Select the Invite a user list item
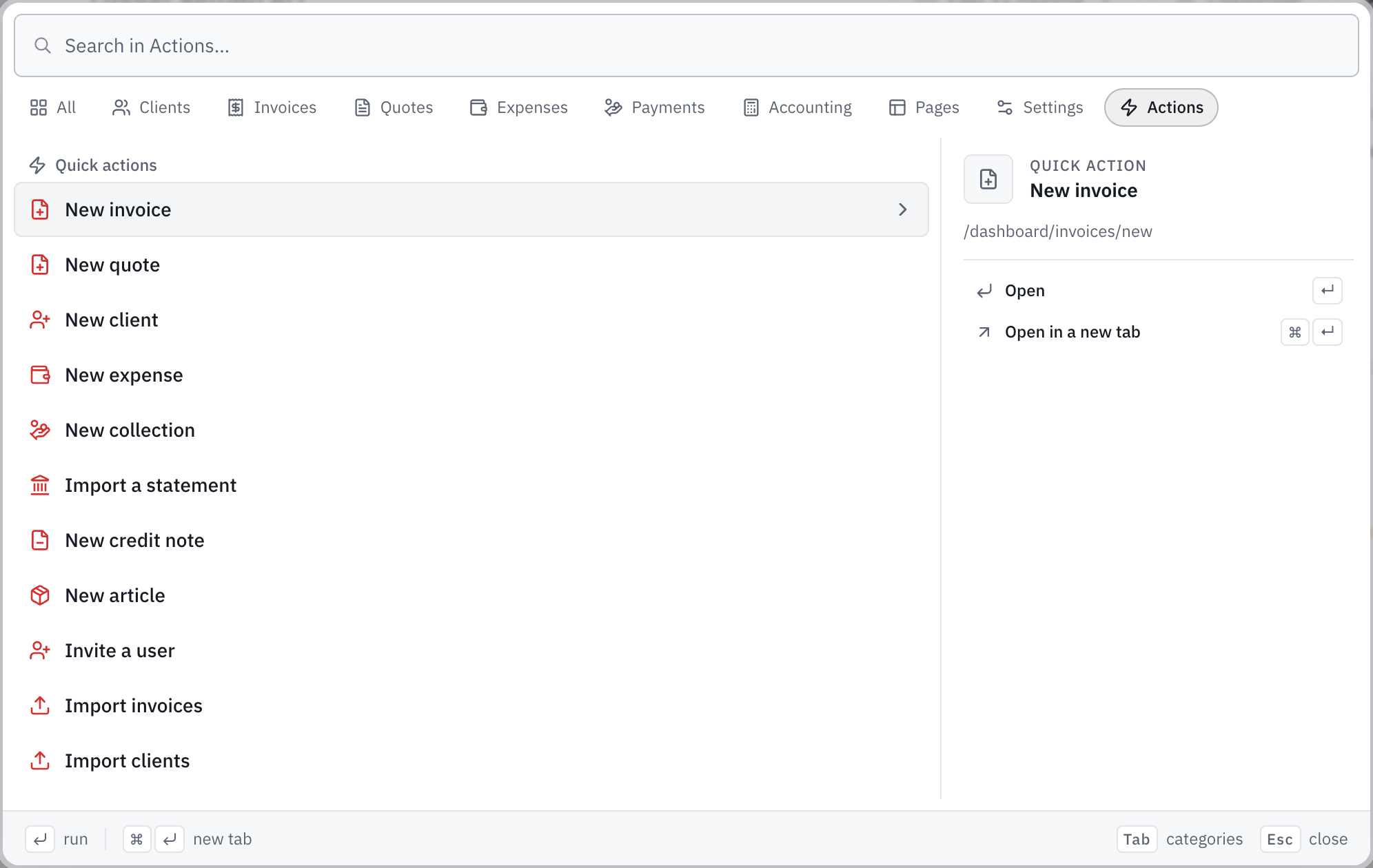 click(x=471, y=650)
